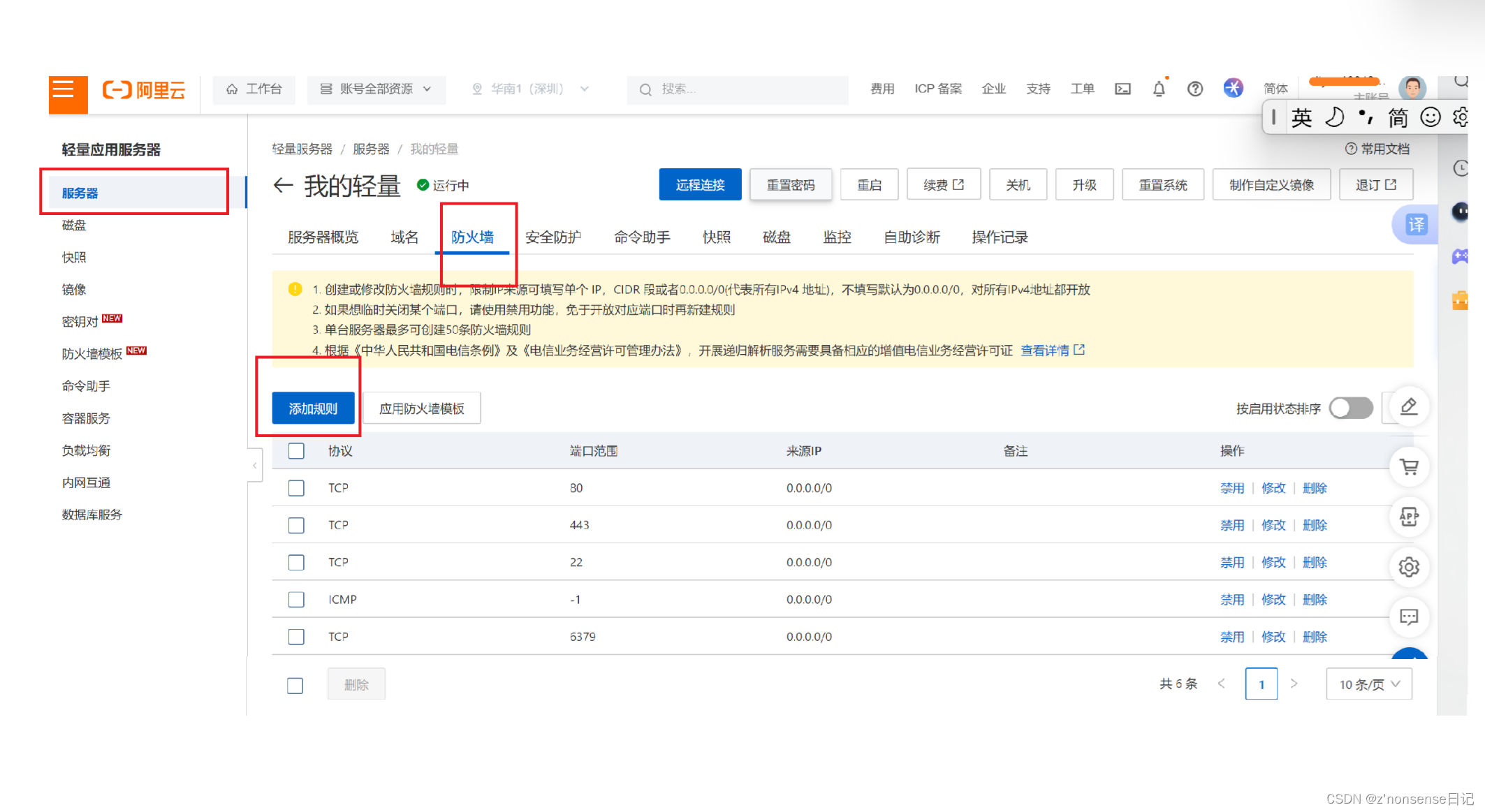Toggle the 按启用状态排序 switch
Screen dimensions: 1485x812
pos(1350,408)
